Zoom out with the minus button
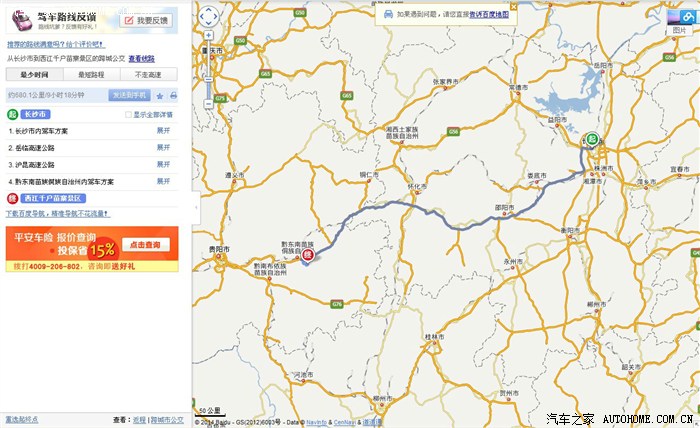 tap(209, 101)
